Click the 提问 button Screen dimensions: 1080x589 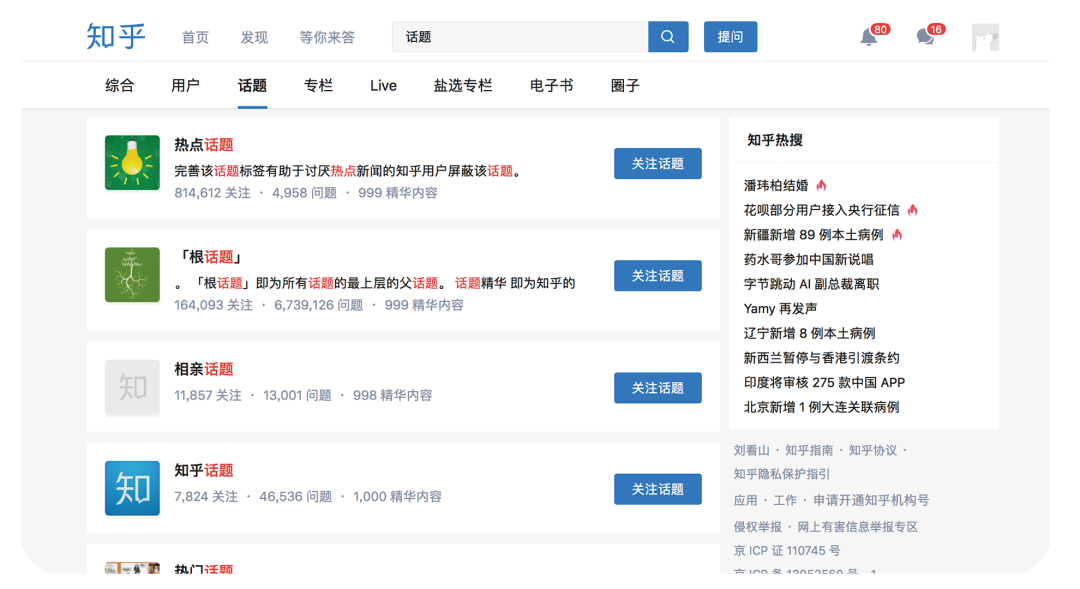(x=730, y=37)
